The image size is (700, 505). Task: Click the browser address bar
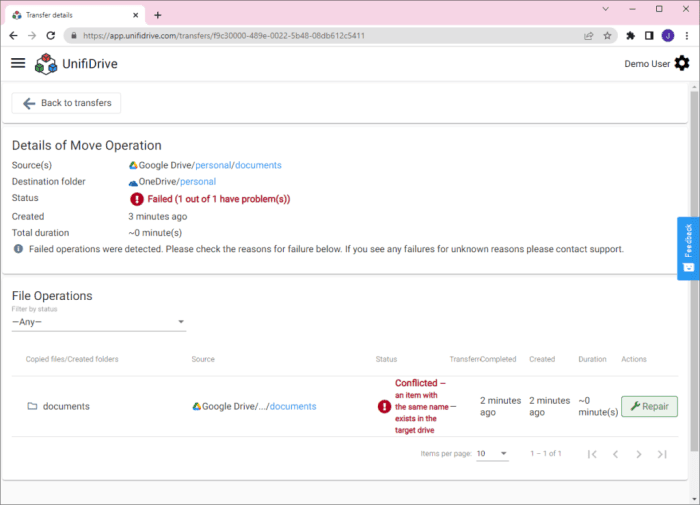coord(330,35)
